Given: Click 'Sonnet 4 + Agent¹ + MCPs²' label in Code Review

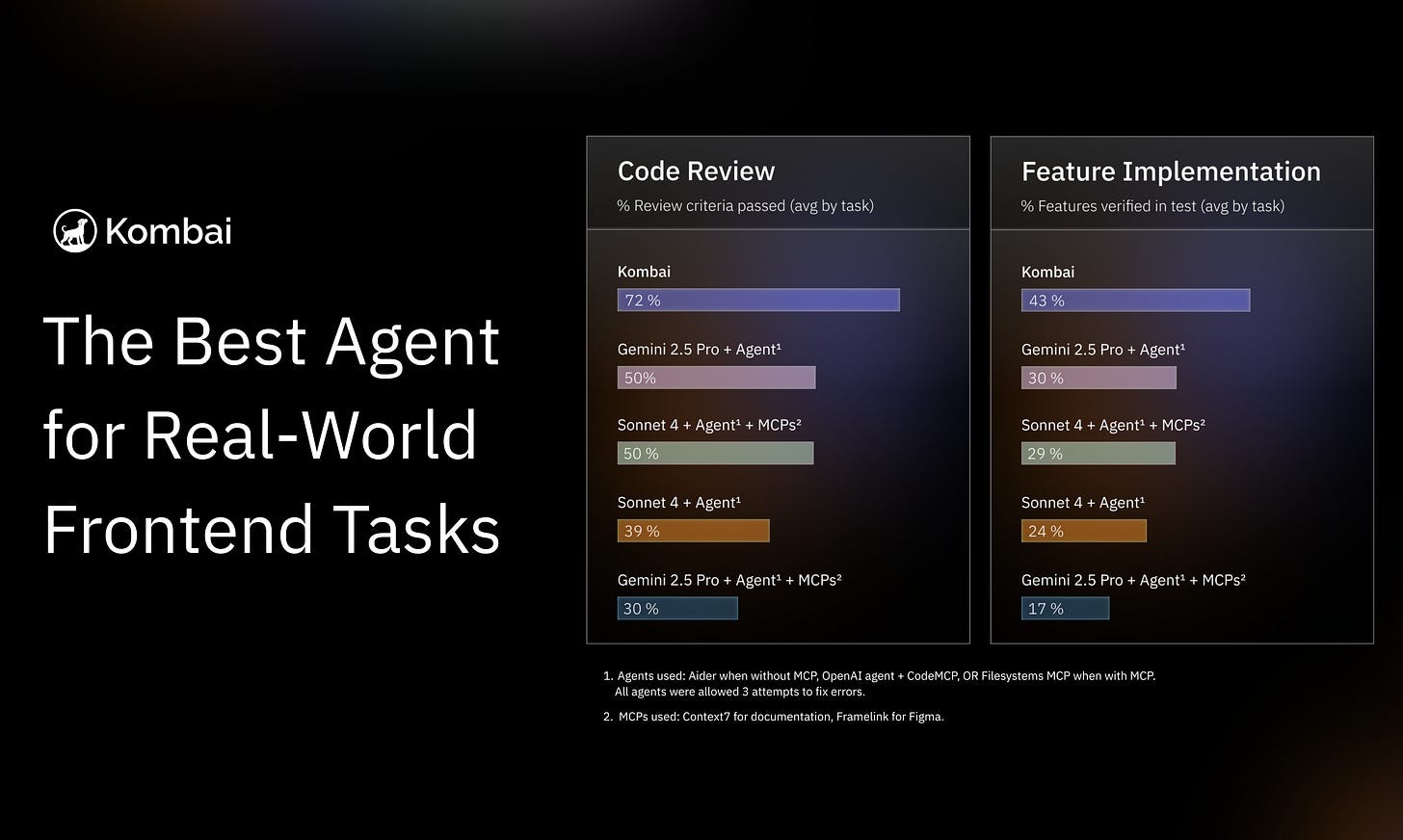Looking at the screenshot, I should [x=710, y=425].
